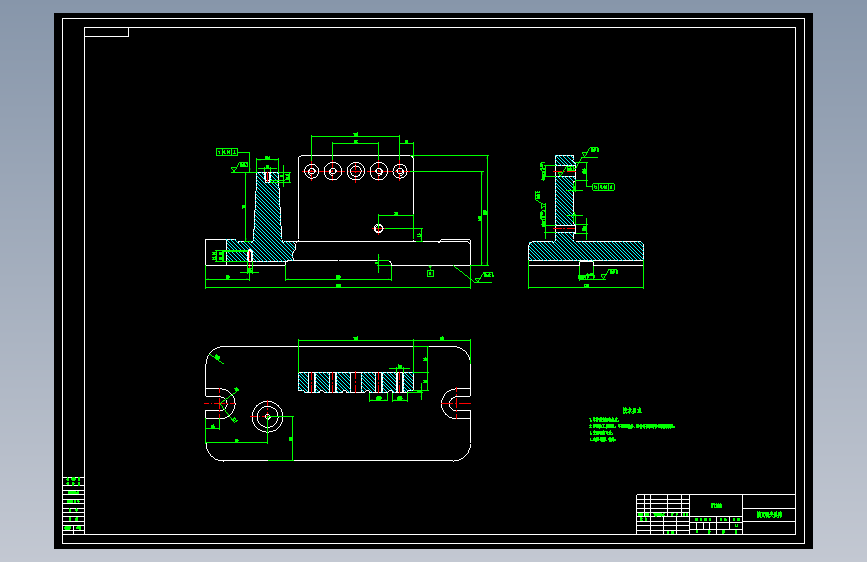Viewport: 867px width, 562px height.
Task: Select the largest middle hole in the five-hole row
Action: (356, 171)
